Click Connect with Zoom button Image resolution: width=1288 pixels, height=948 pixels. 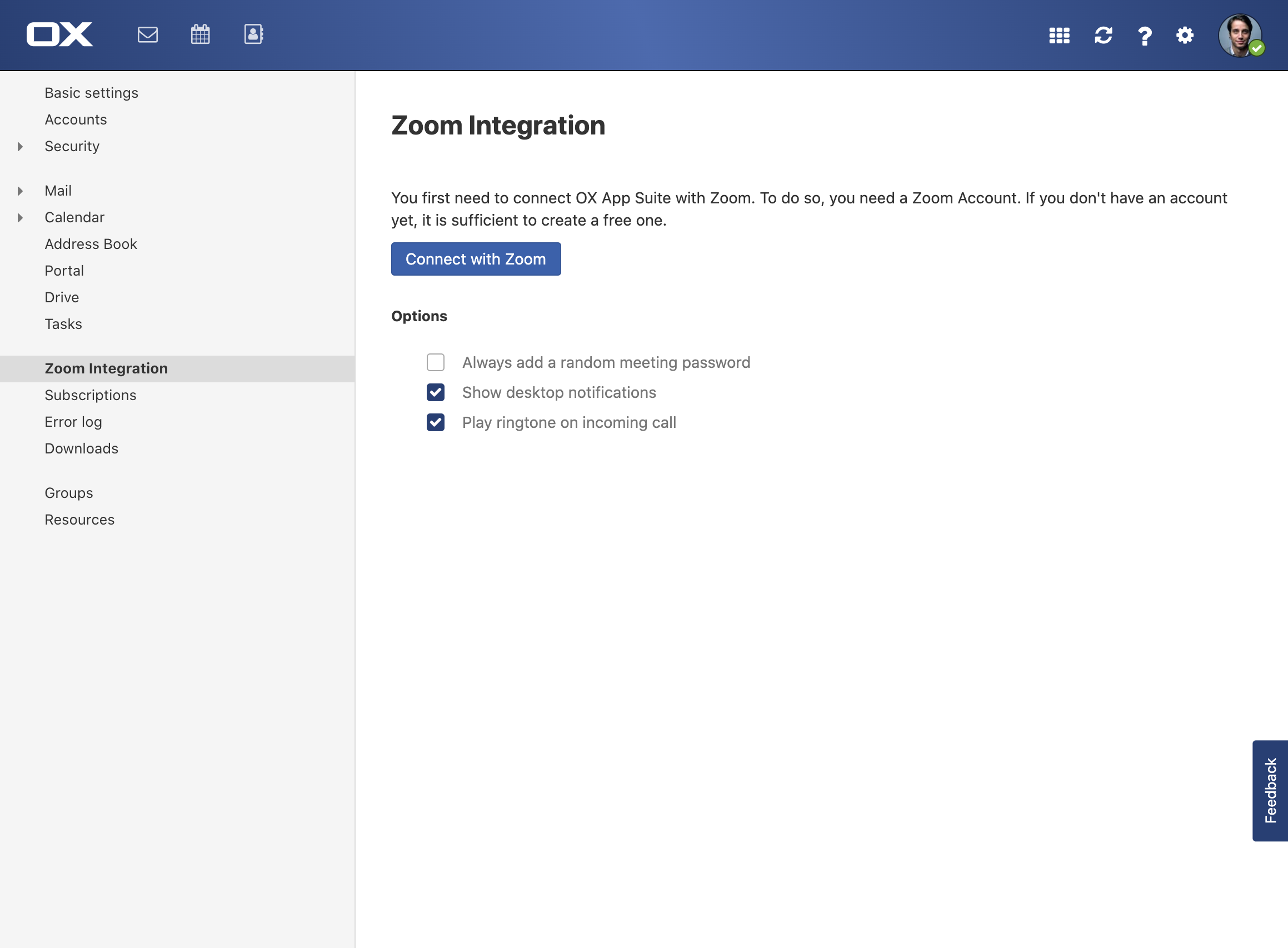[476, 260]
